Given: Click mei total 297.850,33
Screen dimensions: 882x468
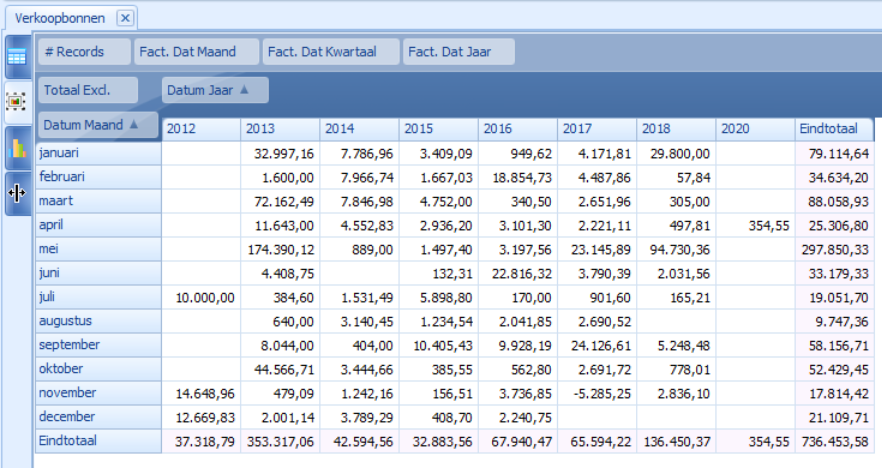Looking at the screenshot, I should point(835,250).
